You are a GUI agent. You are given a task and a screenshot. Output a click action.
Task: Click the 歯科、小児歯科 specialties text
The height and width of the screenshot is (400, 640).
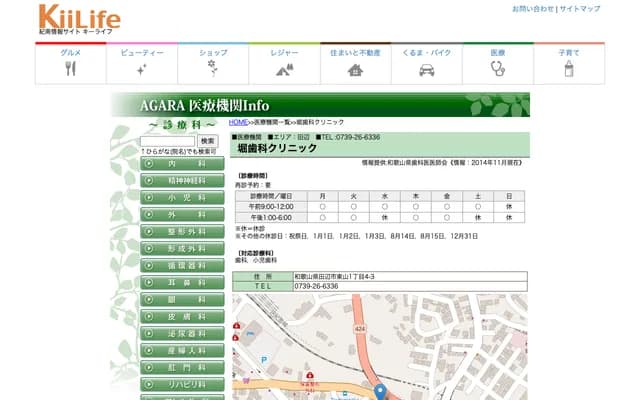pyautogui.click(x=256, y=260)
